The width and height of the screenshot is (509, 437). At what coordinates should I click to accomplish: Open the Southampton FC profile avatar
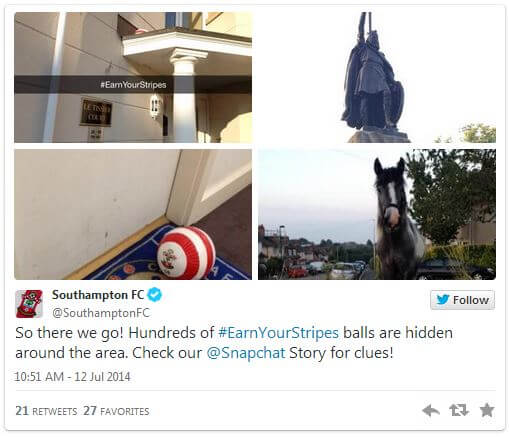click(x=29, y=304)
